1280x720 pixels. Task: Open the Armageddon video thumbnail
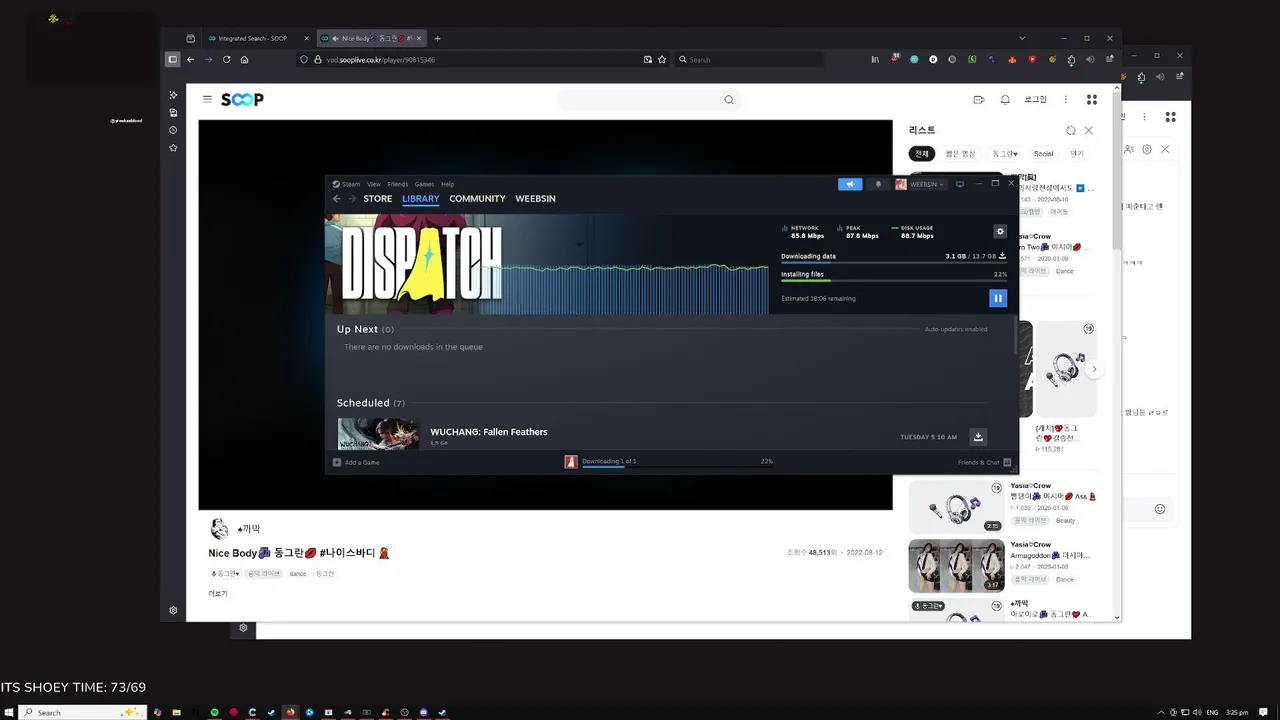click(x=956, y=566)
